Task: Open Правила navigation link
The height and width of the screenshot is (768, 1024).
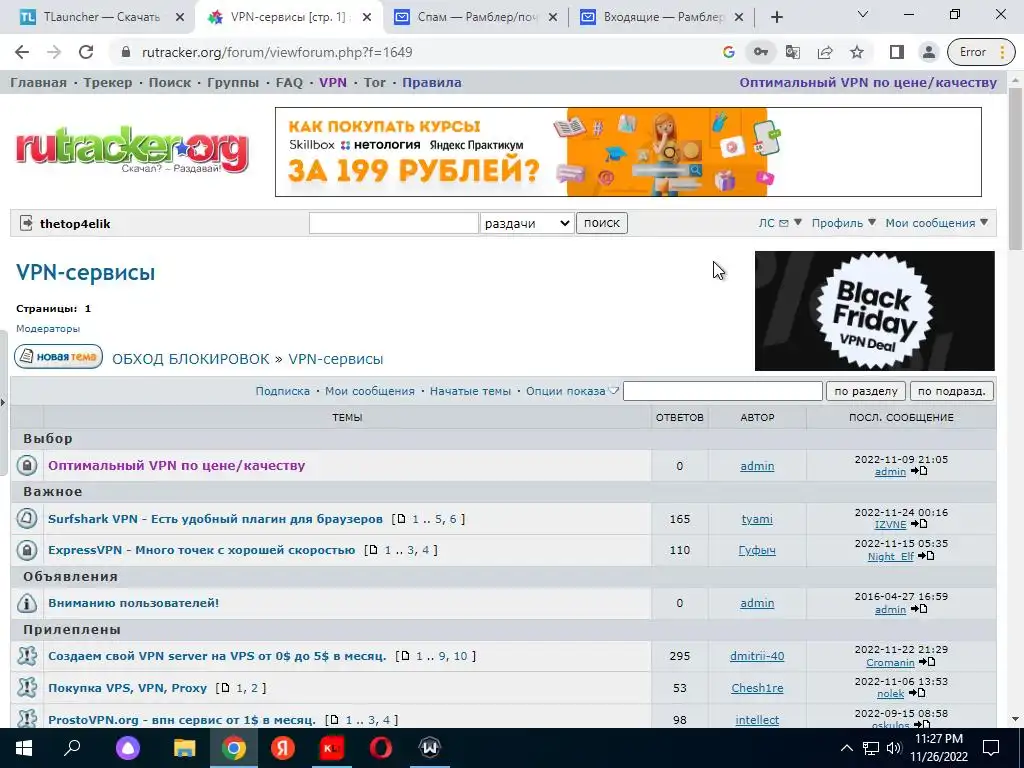Action: [x=432, y=82]
